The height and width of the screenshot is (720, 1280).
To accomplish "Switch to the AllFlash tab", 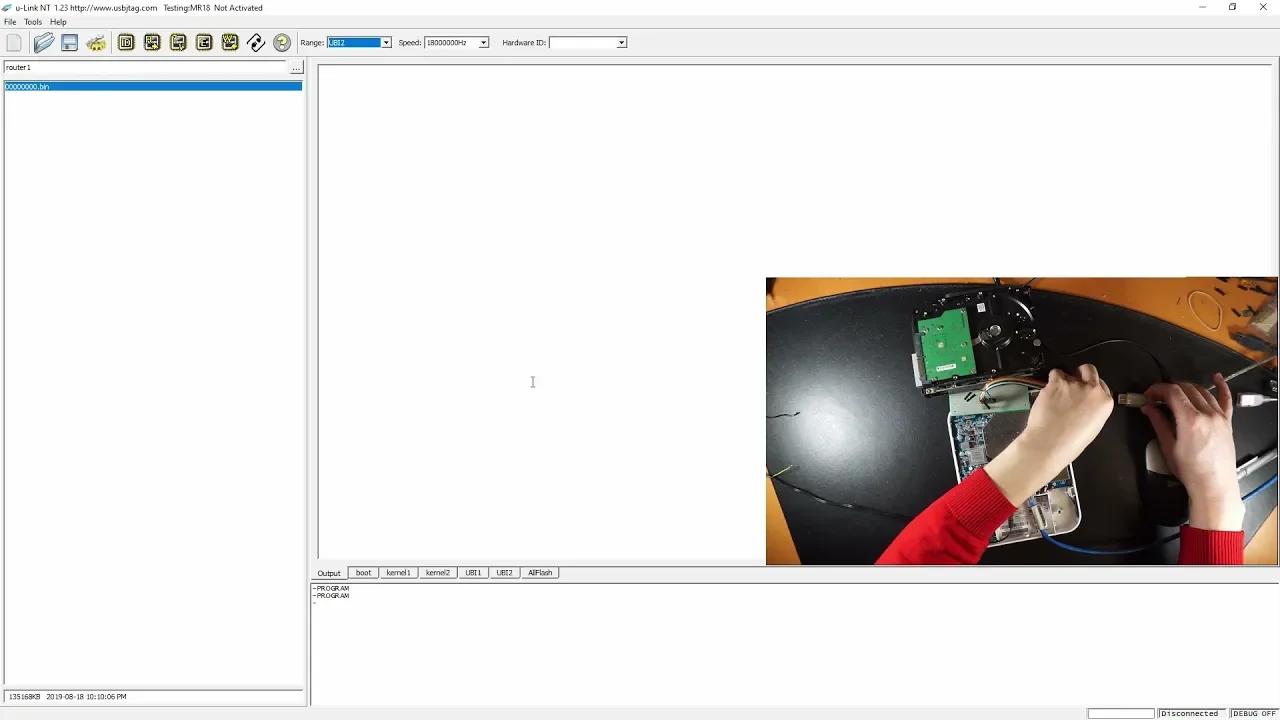I will point(540,572).
